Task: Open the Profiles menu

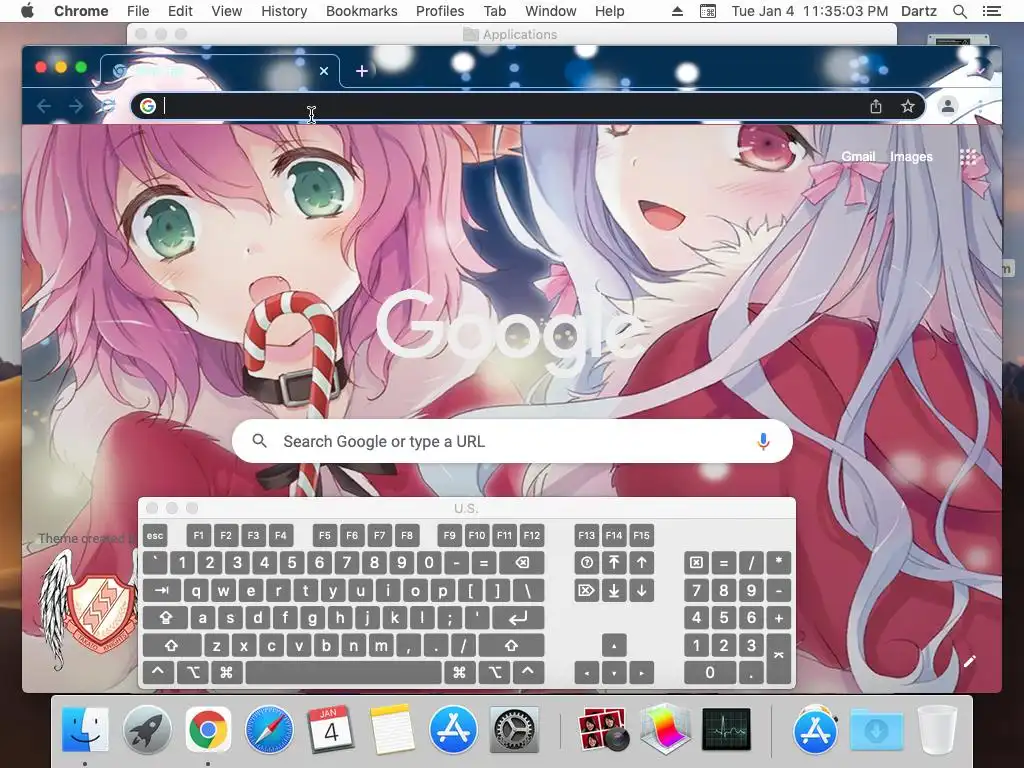Action: 440,11
